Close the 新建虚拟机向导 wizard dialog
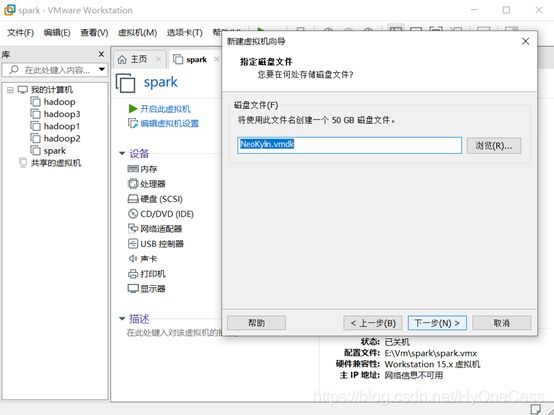Screen dimensions: 554x415 525,41
